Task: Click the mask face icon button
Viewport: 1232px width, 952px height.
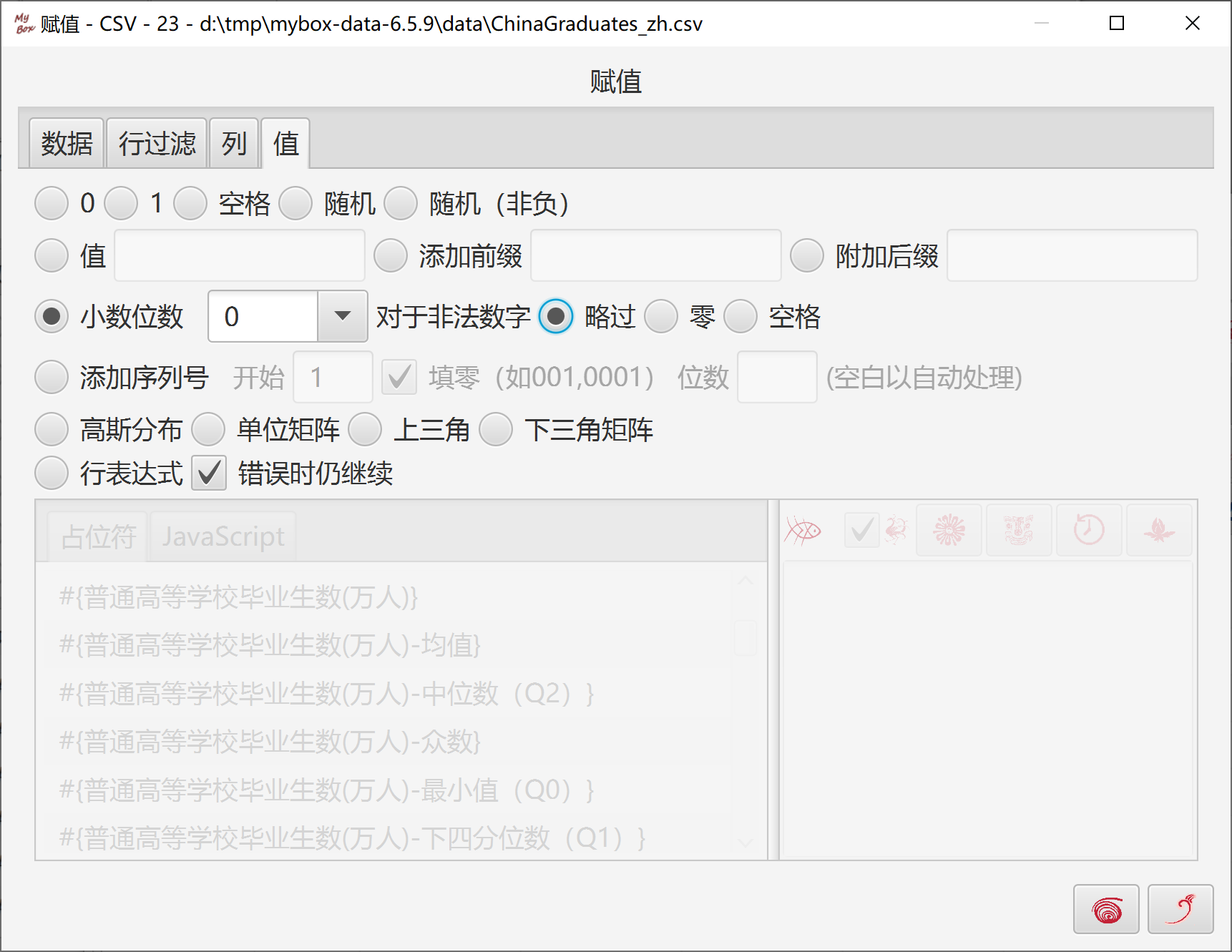Action: tap(1019, 530)
